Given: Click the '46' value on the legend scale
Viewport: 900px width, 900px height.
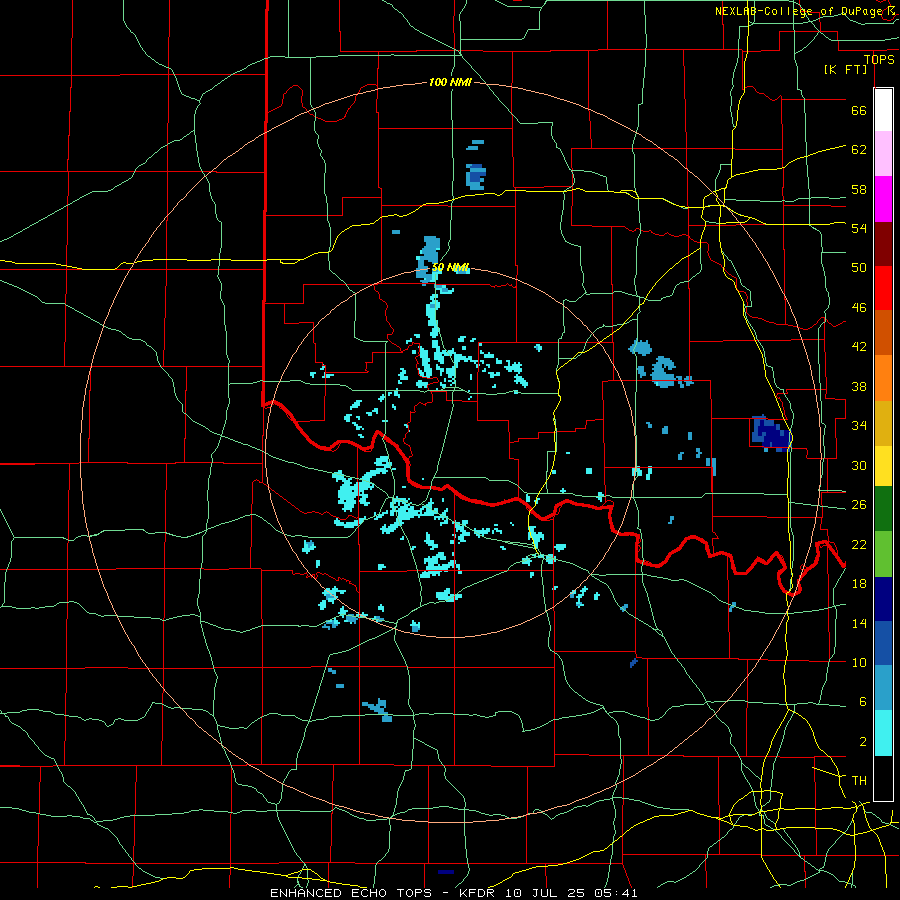Looking at the screenshot, I should tap(859, 308).
